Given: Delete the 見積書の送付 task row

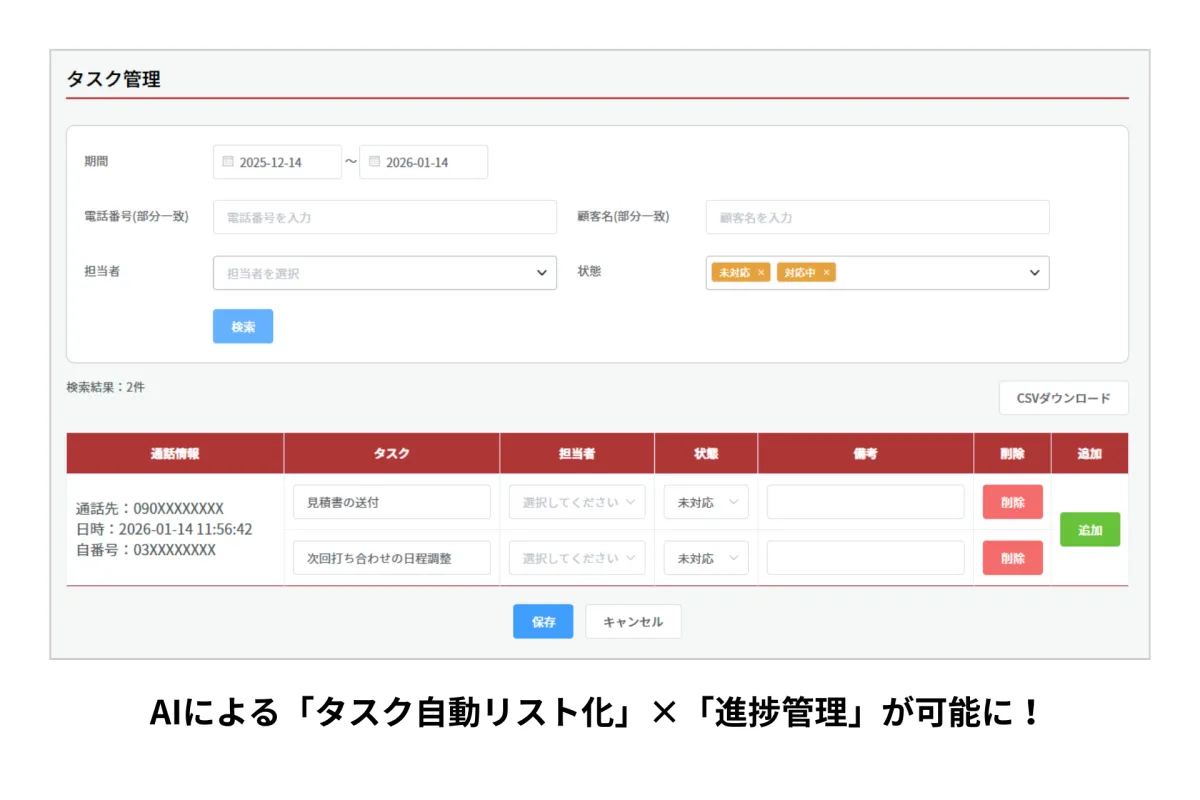Looking at the screenshot, I should (1012, 503).
